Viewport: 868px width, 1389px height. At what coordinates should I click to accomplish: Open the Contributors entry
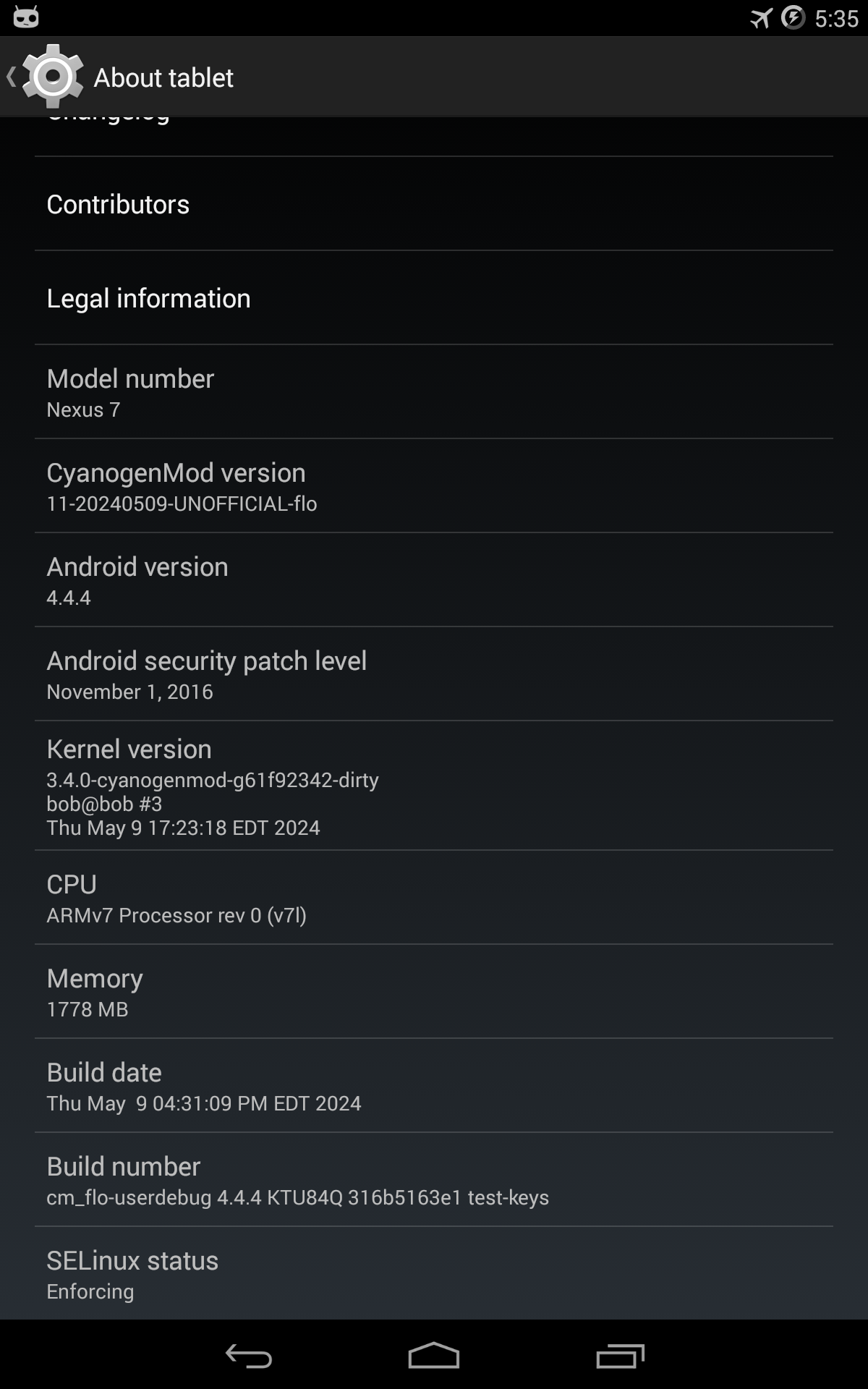[x=434, y=204]
